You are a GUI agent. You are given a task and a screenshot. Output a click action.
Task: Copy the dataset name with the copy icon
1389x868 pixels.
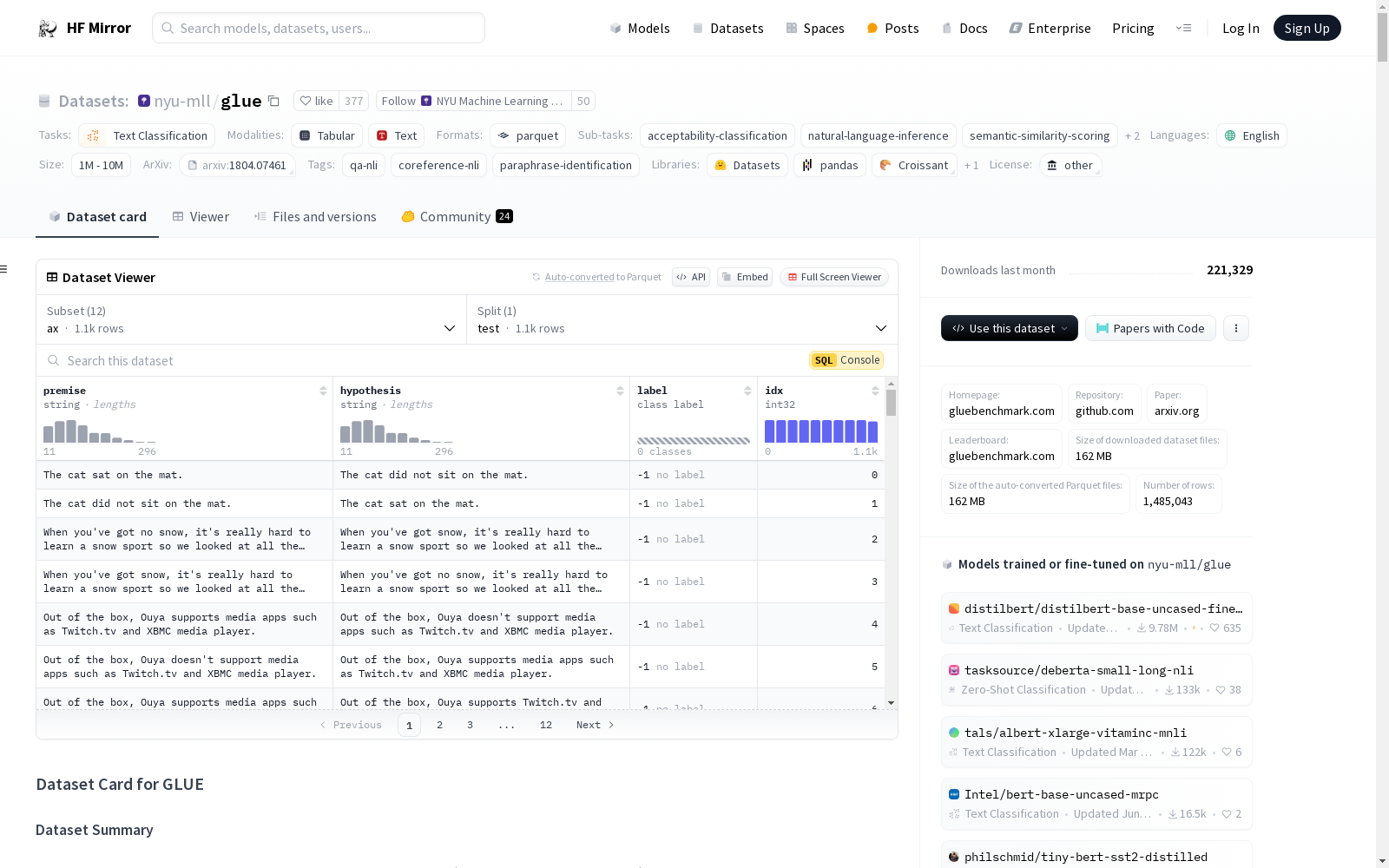(273, 101)
